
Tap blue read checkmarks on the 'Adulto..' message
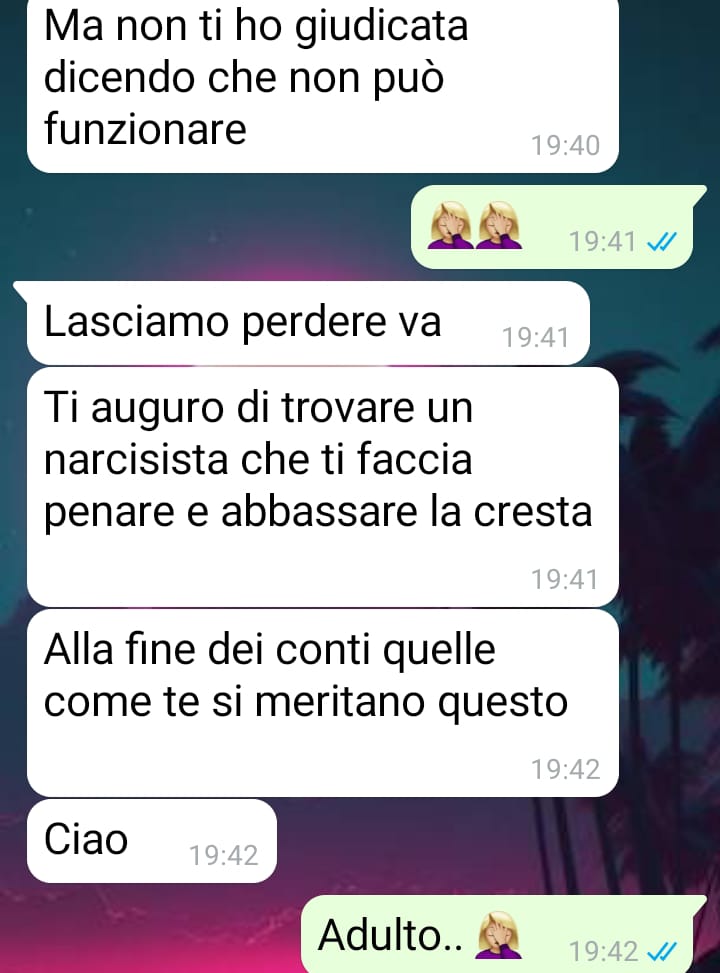point(661,951)
